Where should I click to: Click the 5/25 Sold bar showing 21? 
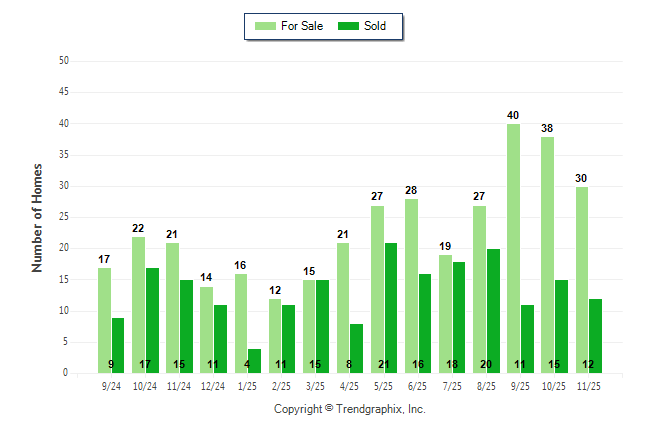[x=391, y=308]
